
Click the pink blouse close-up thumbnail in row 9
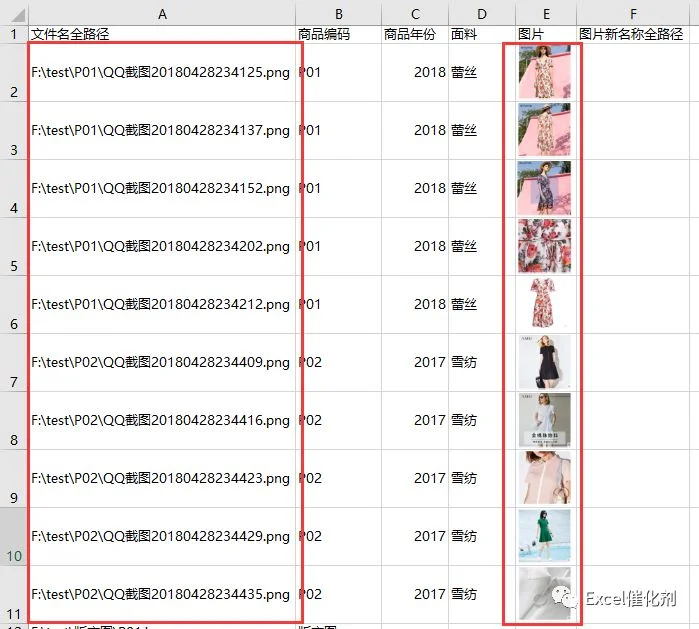pyautogui.click(x=544, y=478)
